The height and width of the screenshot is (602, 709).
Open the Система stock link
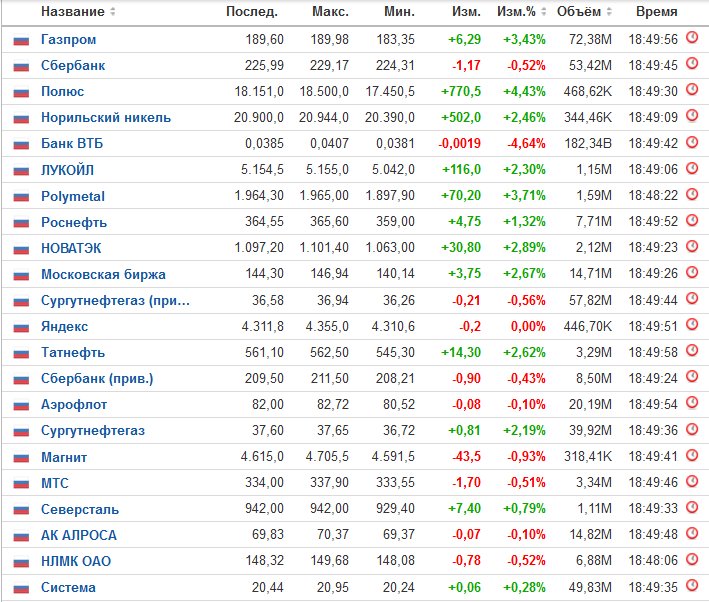[x=68, y=588]
